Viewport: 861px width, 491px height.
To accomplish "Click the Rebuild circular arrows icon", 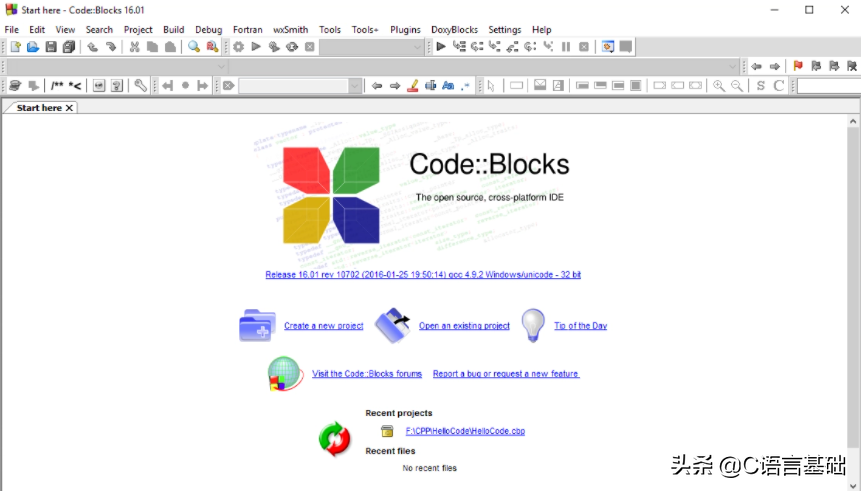I will click(292, 47).
